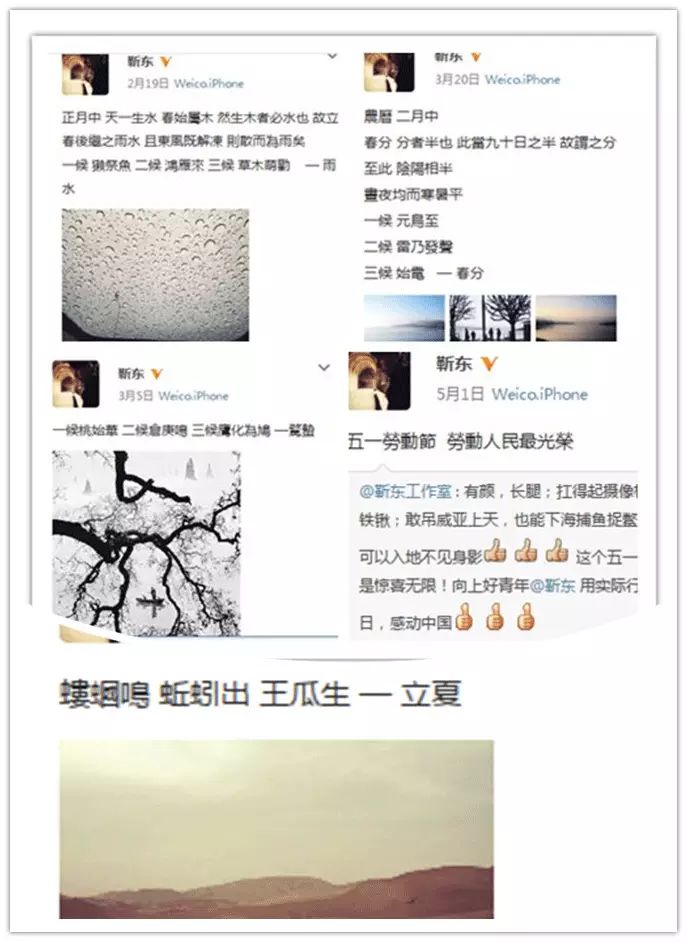View raindrops on glass photo
Screen dimensions: 687x942
[156, 275]
